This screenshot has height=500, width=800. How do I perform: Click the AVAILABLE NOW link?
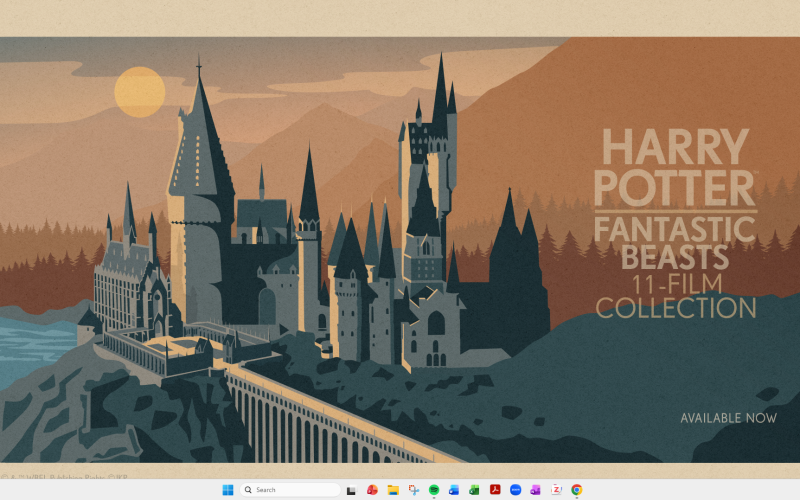click(x=729, y=418)
